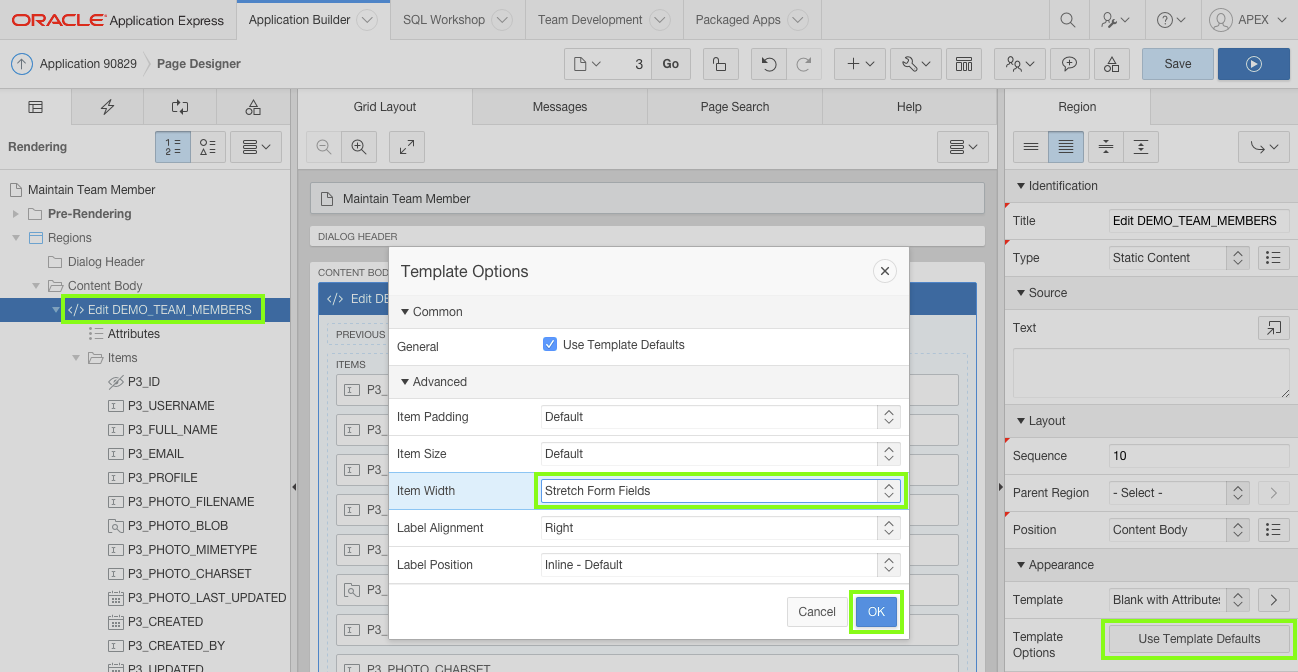Click OK in Template Options
Screen dimensions: 1298x672
(x=876, y=612)
